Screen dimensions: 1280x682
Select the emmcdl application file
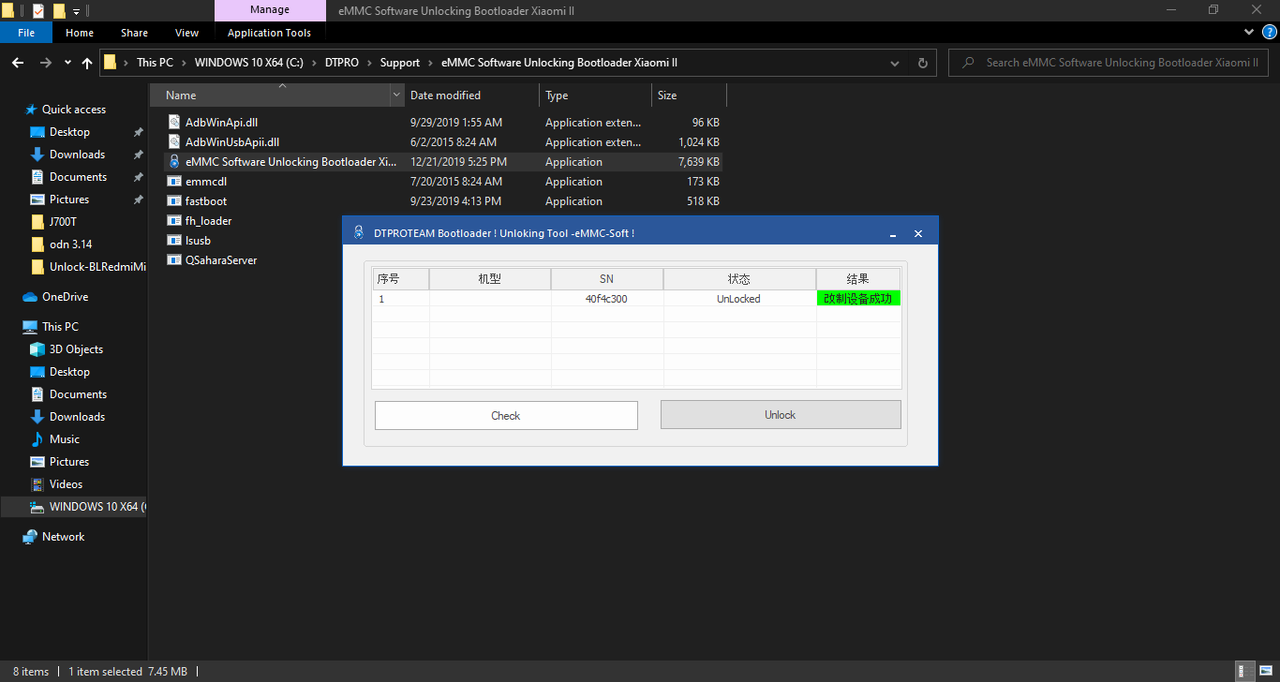click(x=206, y=182)
